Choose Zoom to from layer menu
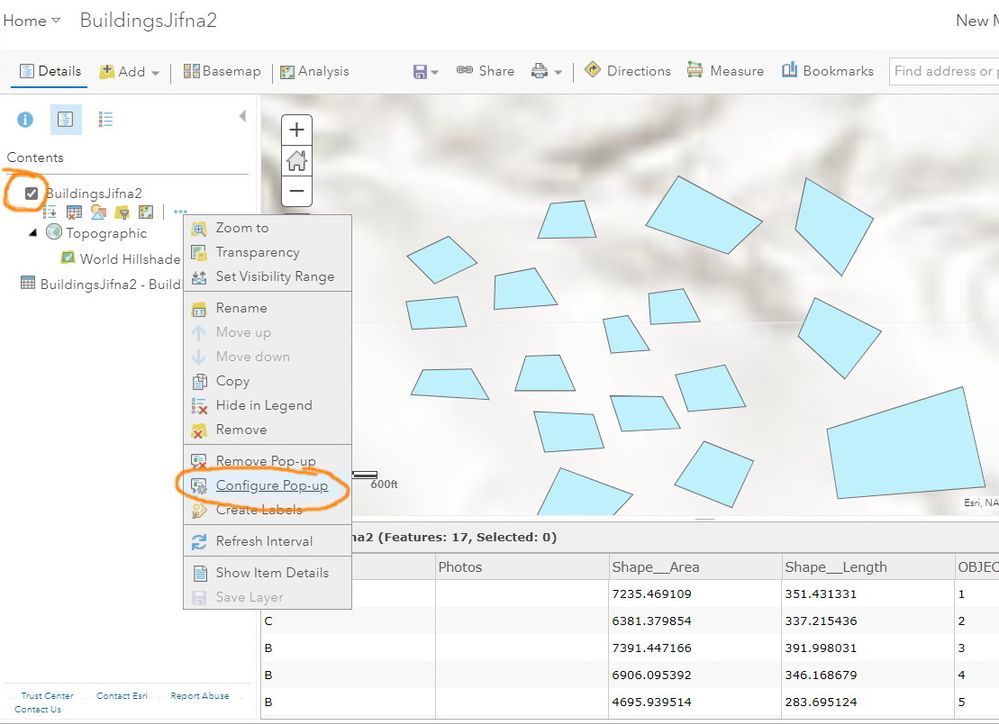 [x=267, y=228]
